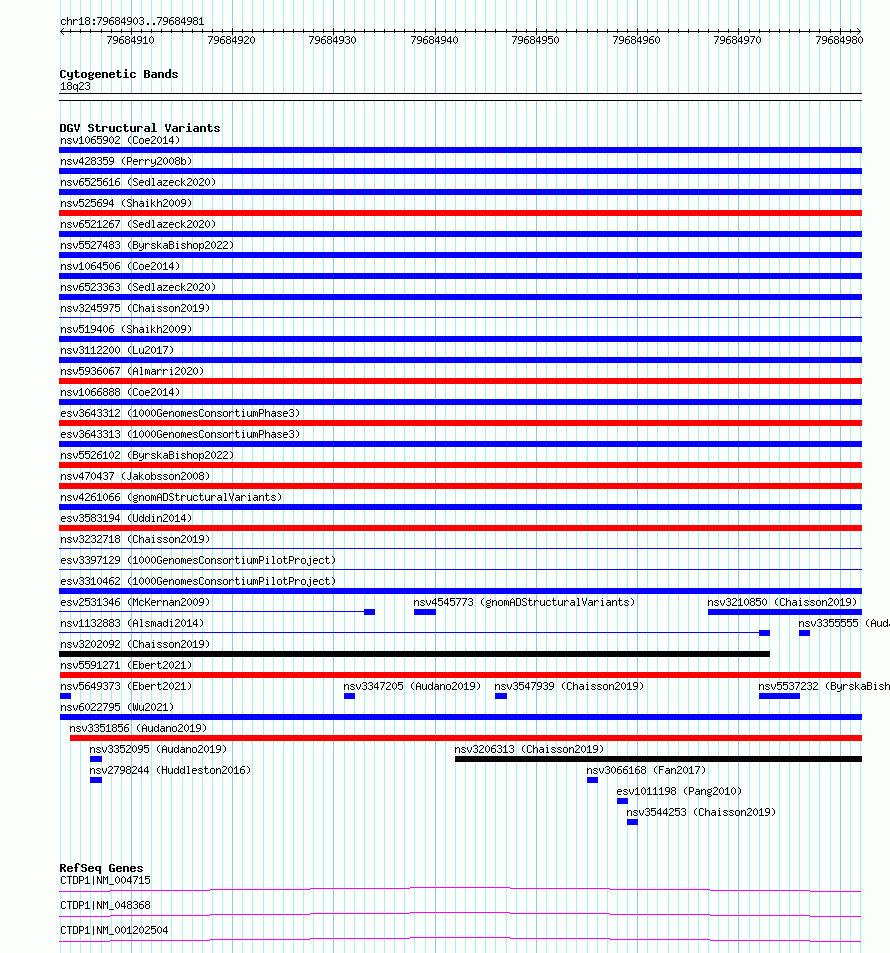The image size is (890, 953).
Task: Click ruler position 79684970
Action: coord(737,40)
